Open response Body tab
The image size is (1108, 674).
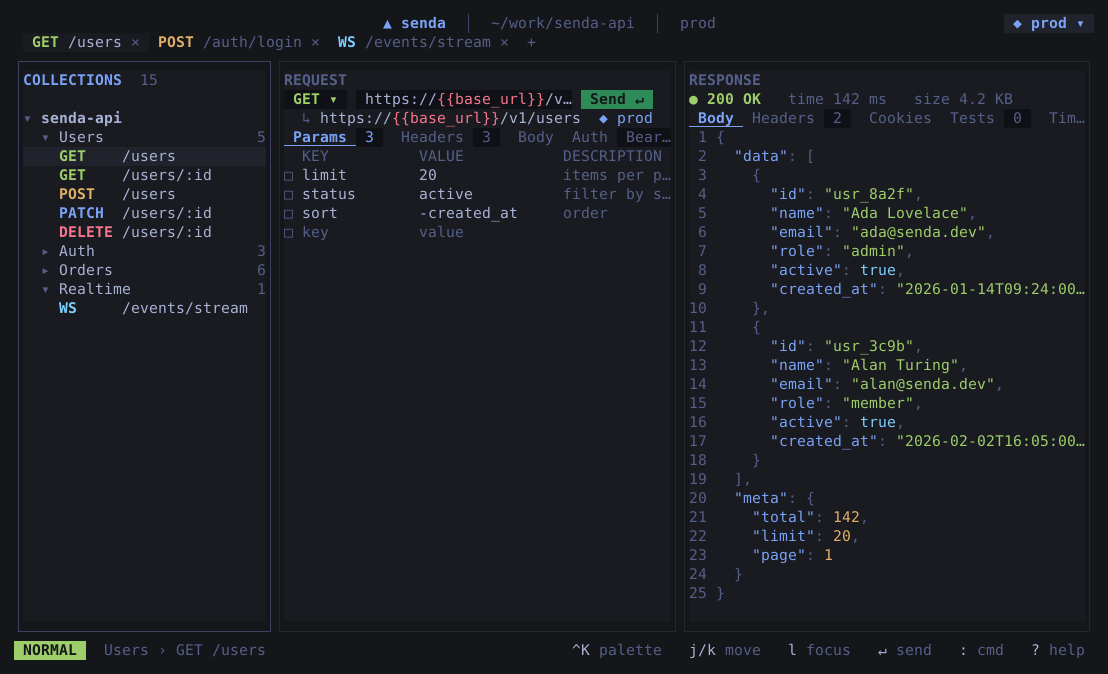[715, 118]
